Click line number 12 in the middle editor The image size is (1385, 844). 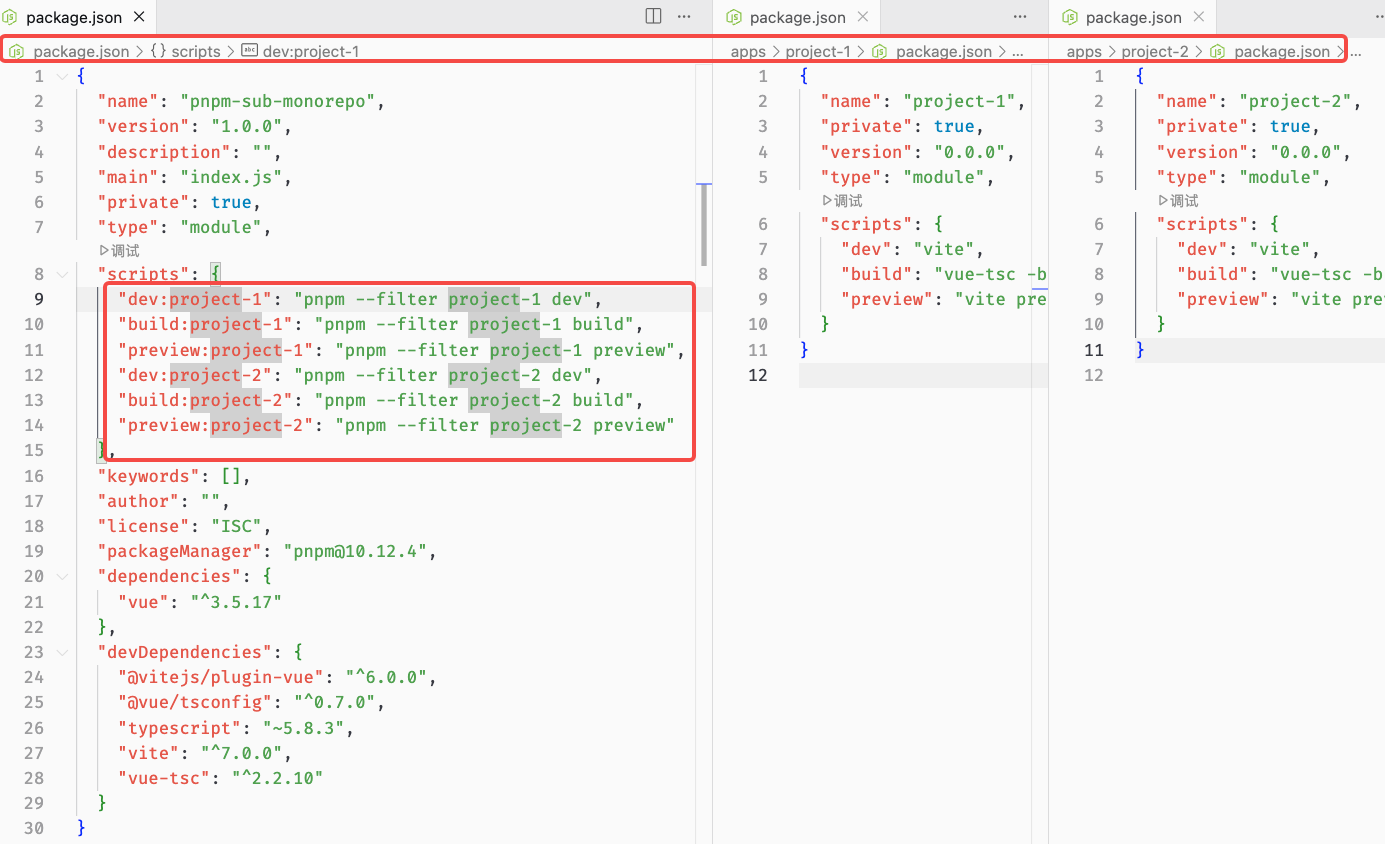pyautogui.click(x=758, y=375)
